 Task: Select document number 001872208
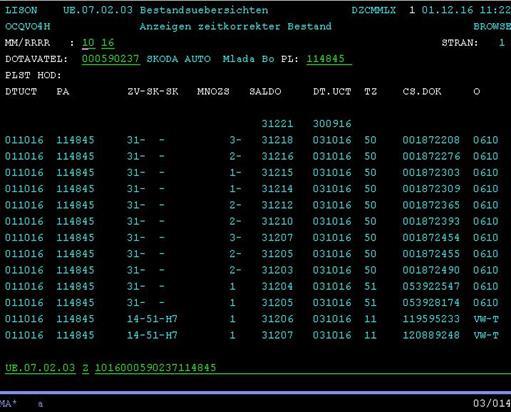[x=431, y=140]
